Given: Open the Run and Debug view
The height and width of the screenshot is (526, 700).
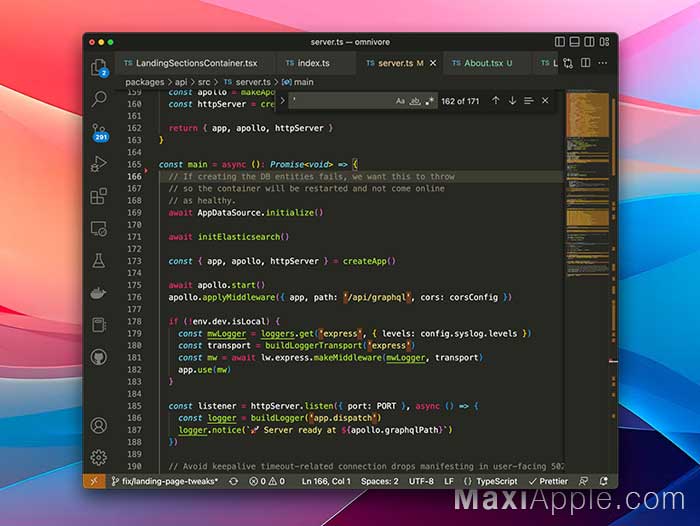Looking at the screenshot, I should [99, 164].
